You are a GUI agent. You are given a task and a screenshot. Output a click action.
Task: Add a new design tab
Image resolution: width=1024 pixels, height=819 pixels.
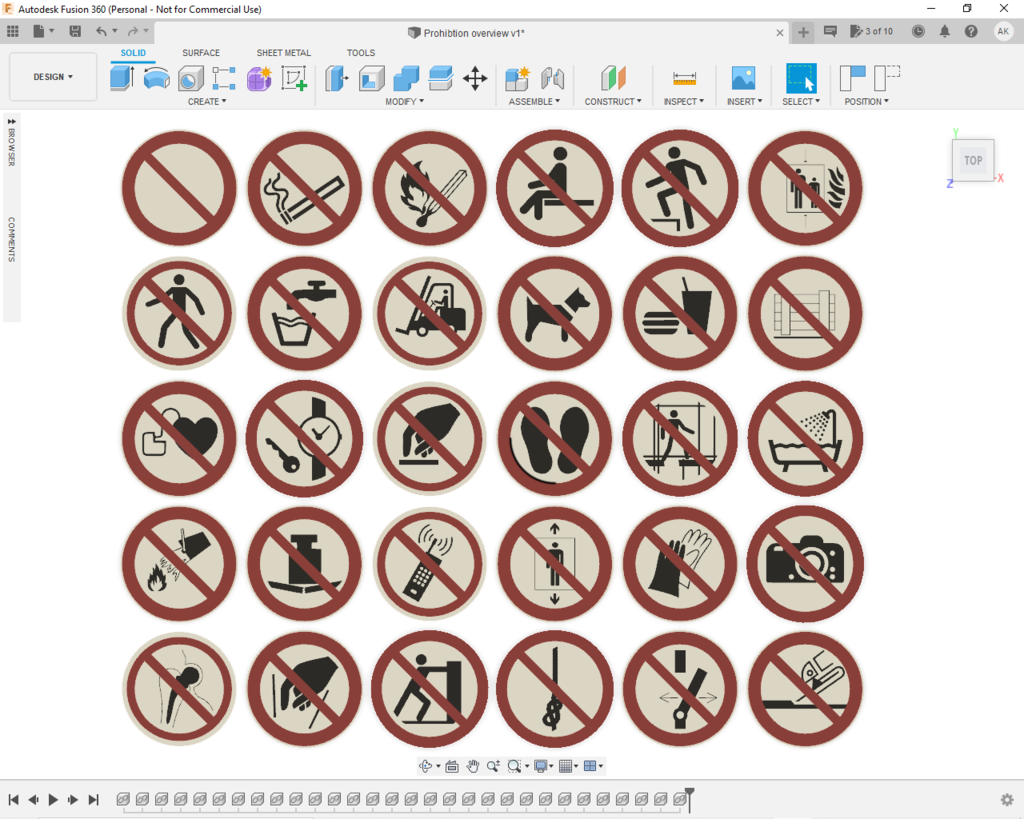tap(803, 31)
